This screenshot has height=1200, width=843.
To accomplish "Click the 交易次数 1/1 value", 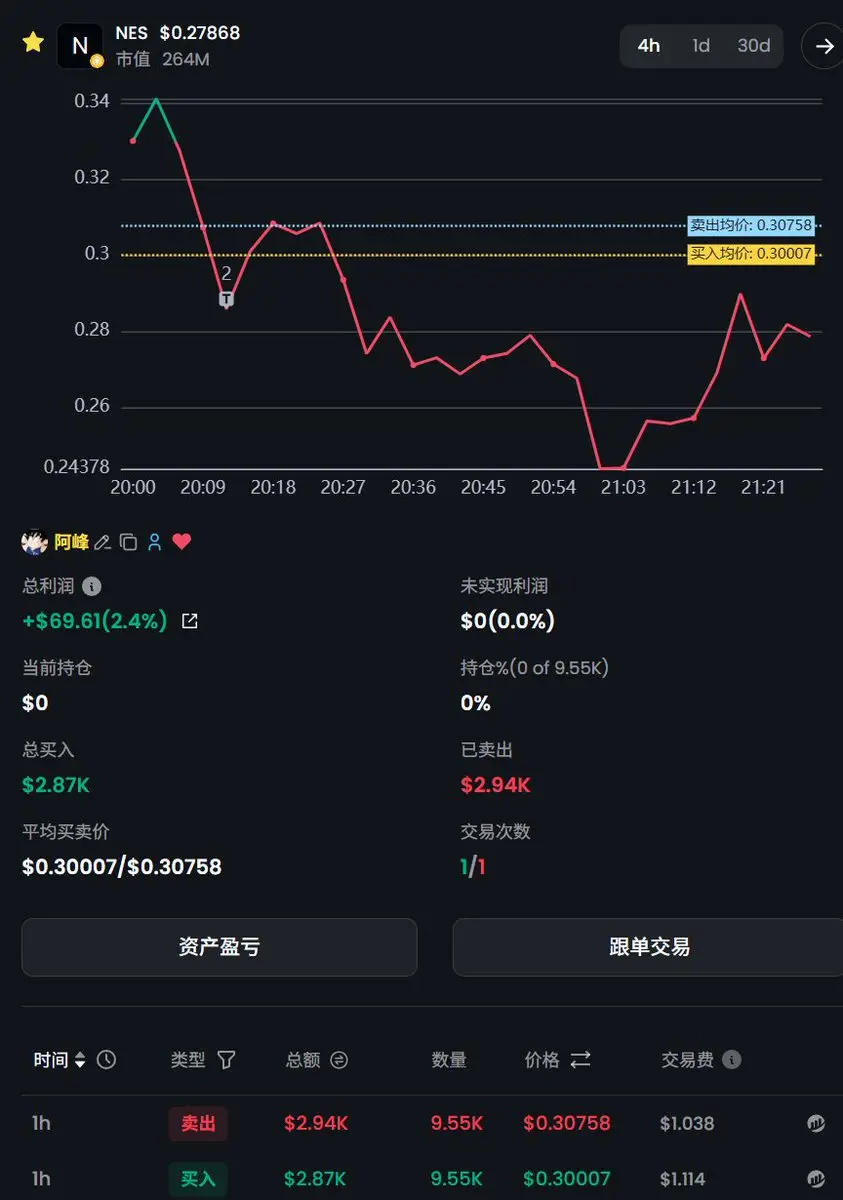I will pyautogui.click(x=473, y=867).
